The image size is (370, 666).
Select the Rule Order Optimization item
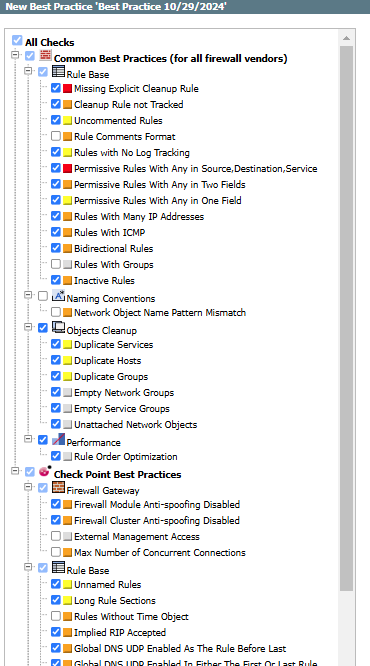[x=126, y=457]
